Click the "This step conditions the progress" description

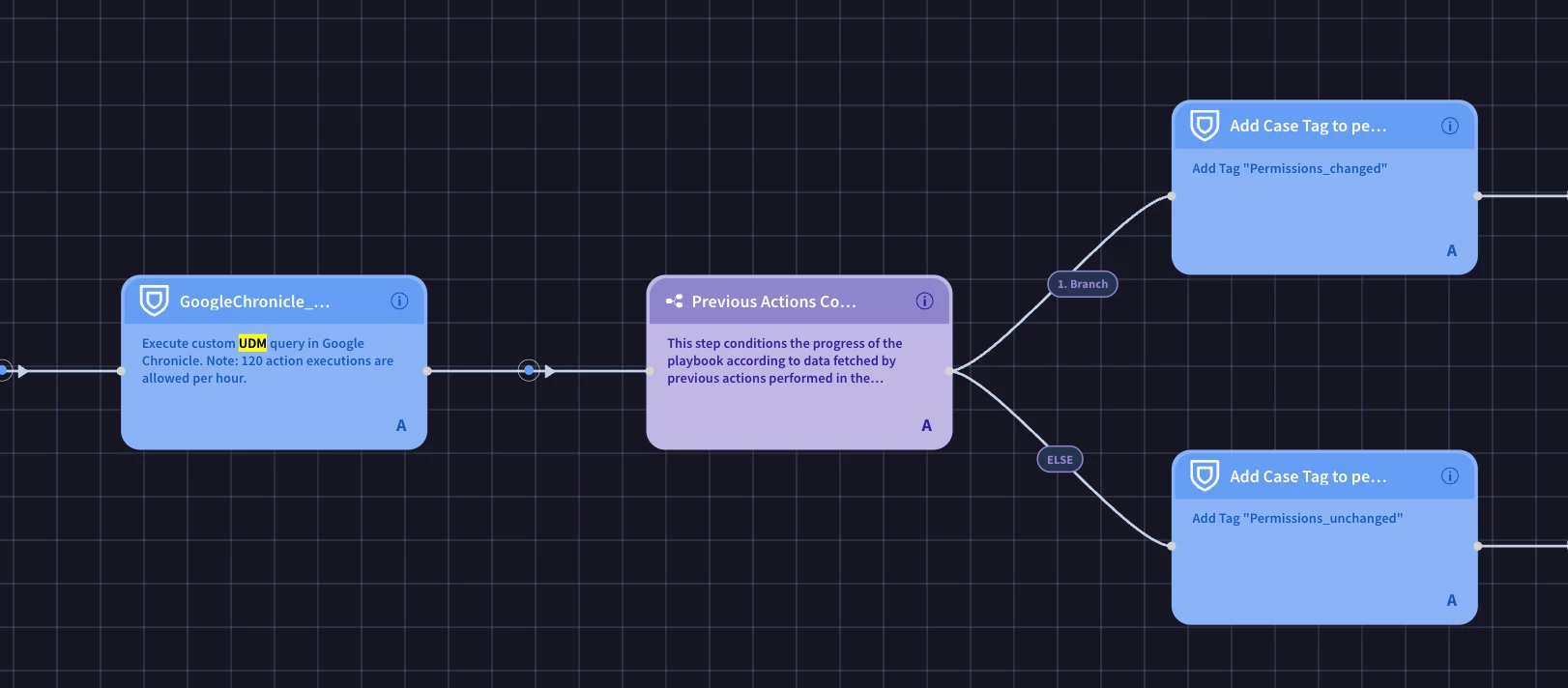point(785,360)
